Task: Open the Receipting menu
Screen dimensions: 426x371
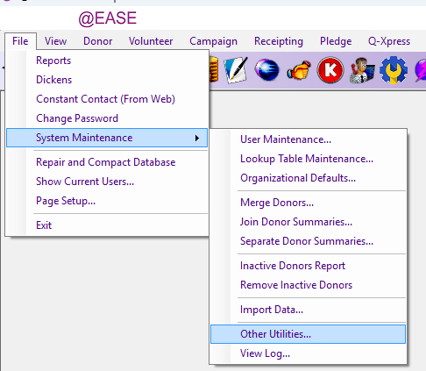Action: coord(279,41)
